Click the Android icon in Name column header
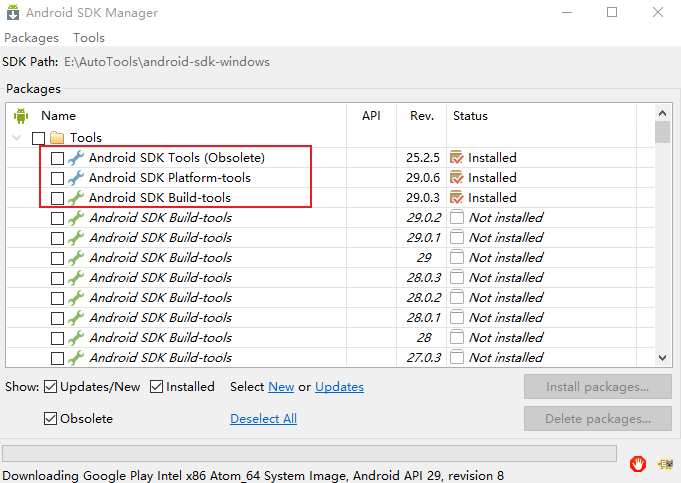 (21, 116)
